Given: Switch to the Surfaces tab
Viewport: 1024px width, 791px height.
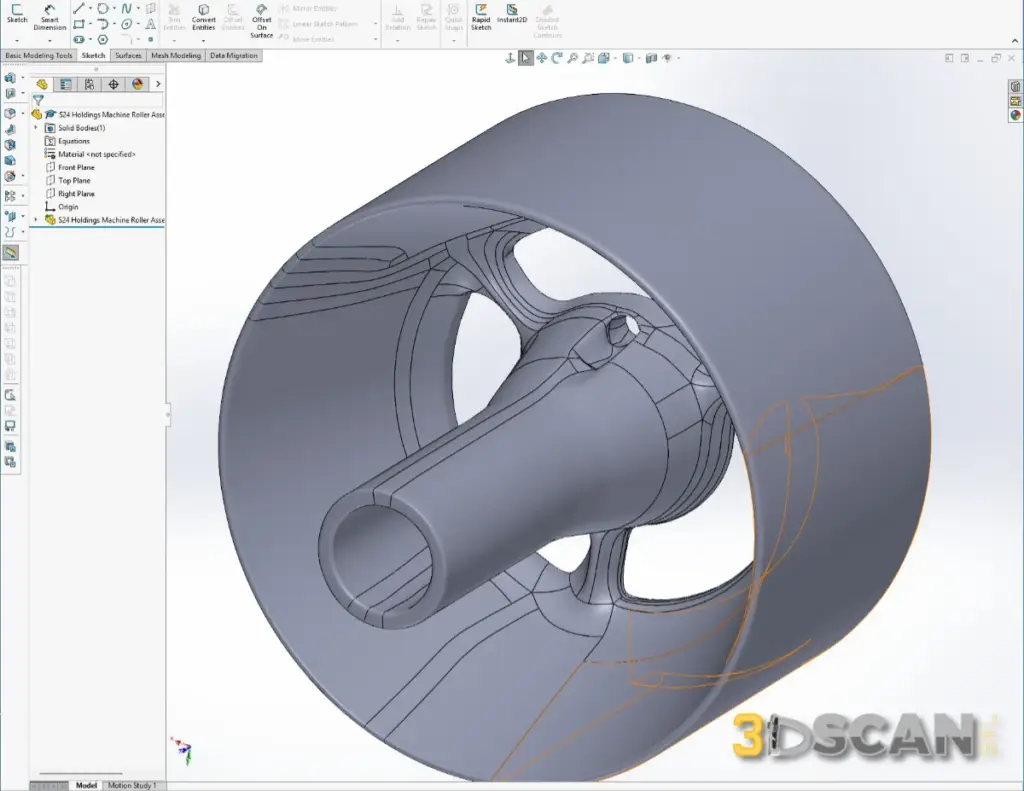Looking at the screenshot, I should (x=128, y=56).
